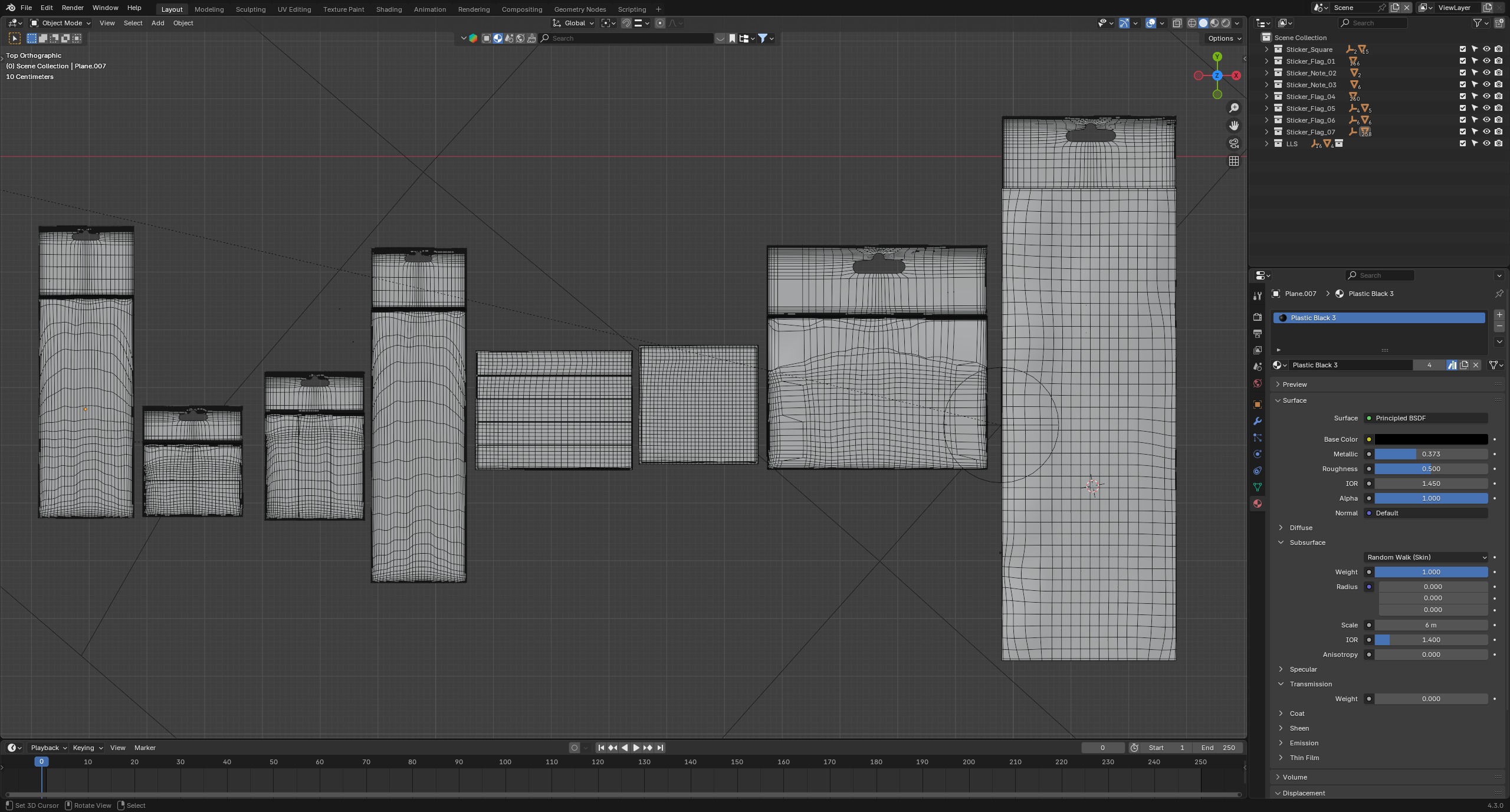The image size is (1510, 812).
Task: Toggle X-ray mode in viewport header
Action: (1177, 23)
